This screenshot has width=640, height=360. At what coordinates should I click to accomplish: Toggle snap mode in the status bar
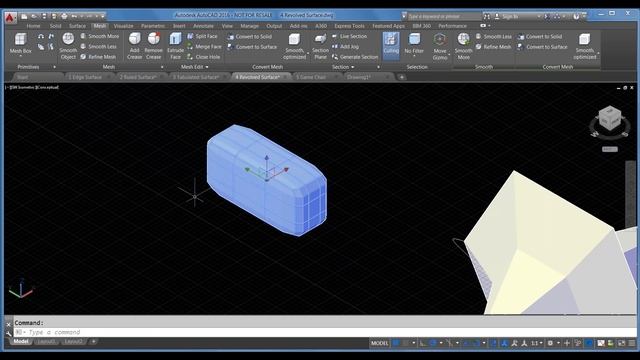point(405,343)
